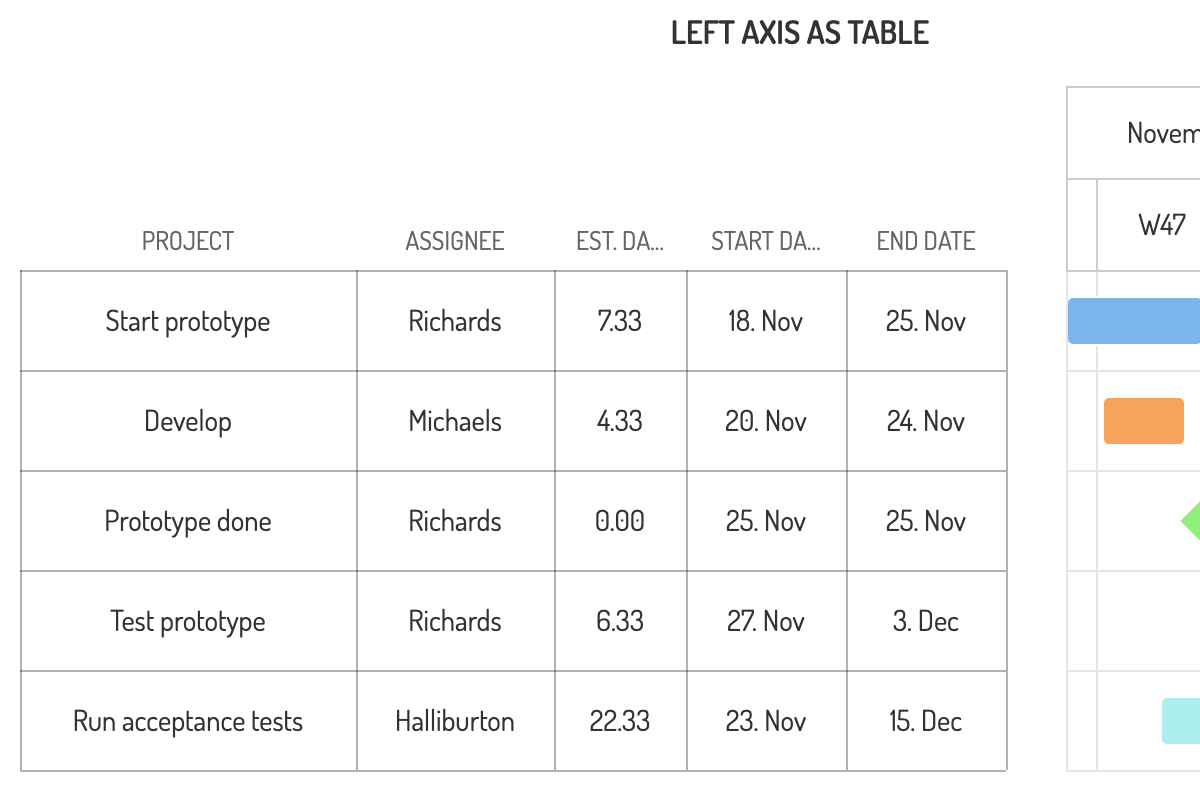Click the PROJECT column header

coord(188,241)
